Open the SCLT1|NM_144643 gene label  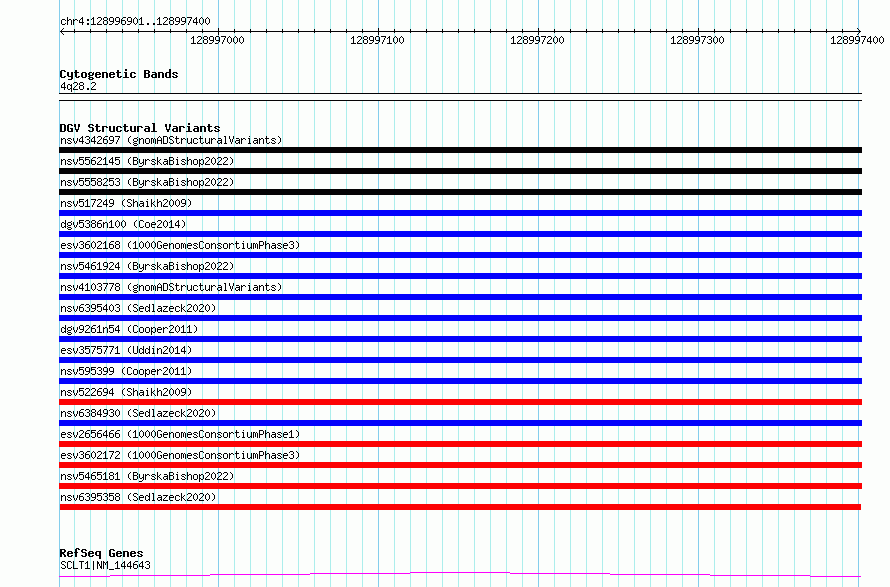[x=105, y=565]
